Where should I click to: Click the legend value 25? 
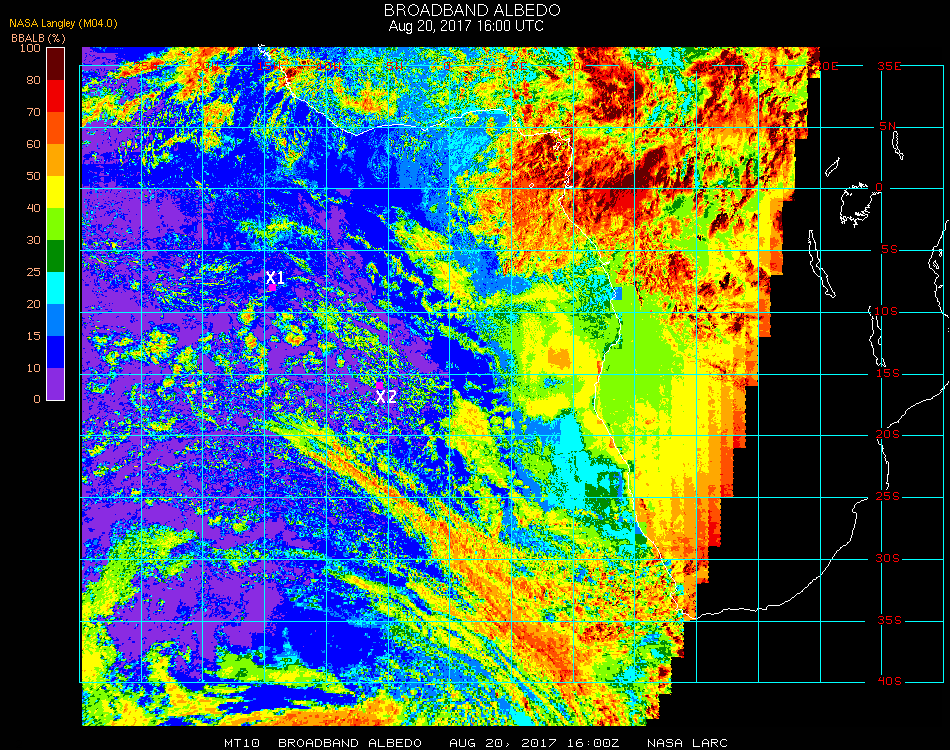[33, 272]
